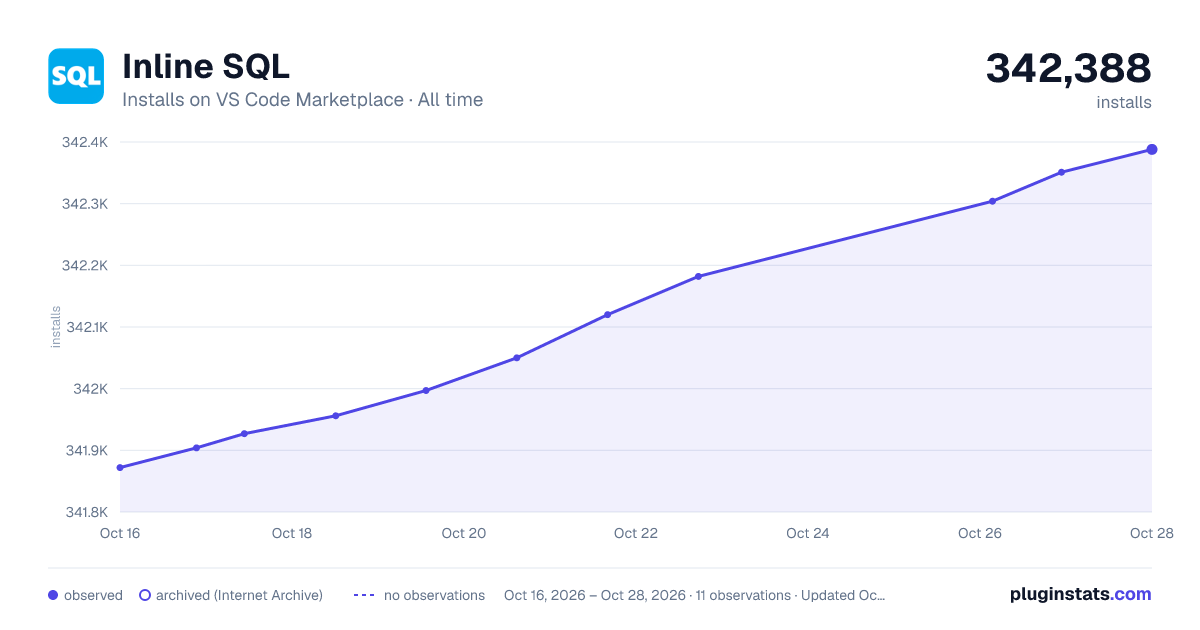
Task: Click the 342.1K y-axis label
Action: point(86,327)
